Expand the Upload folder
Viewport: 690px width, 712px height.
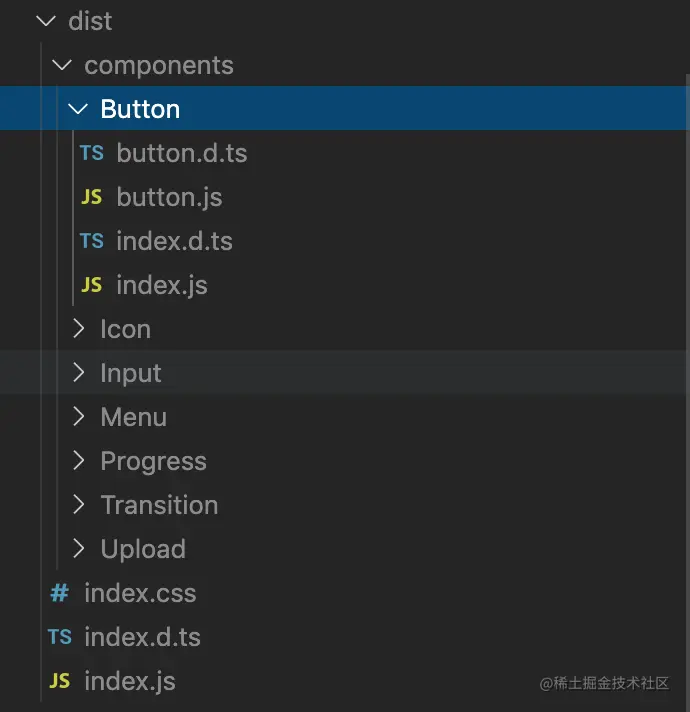79,549
